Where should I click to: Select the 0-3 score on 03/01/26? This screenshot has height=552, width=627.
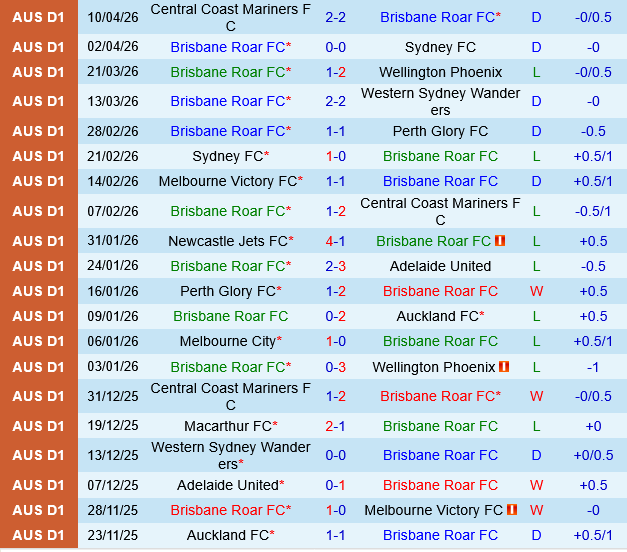[x=335, y=367]
